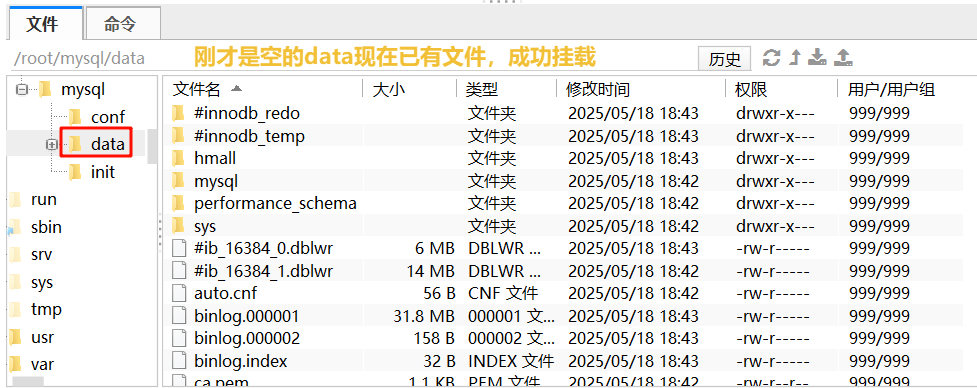Image resolution: width=977 pixels, height=388 pixels.
Task: Click the #ib_16384_0.dblwr file icon
Action: tap(179, 248)
